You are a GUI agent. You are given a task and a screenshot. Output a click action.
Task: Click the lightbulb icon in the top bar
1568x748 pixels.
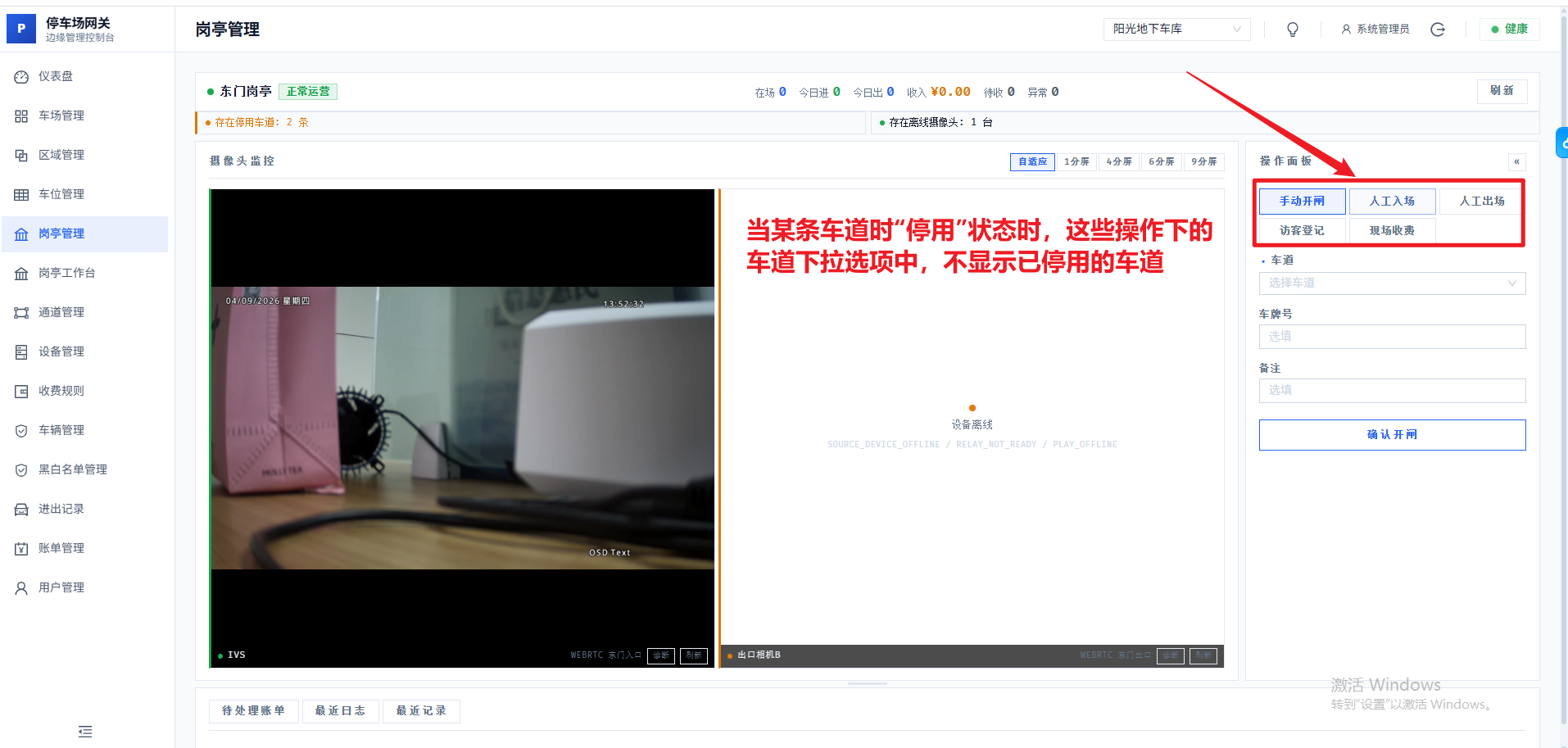[1292, 29]
